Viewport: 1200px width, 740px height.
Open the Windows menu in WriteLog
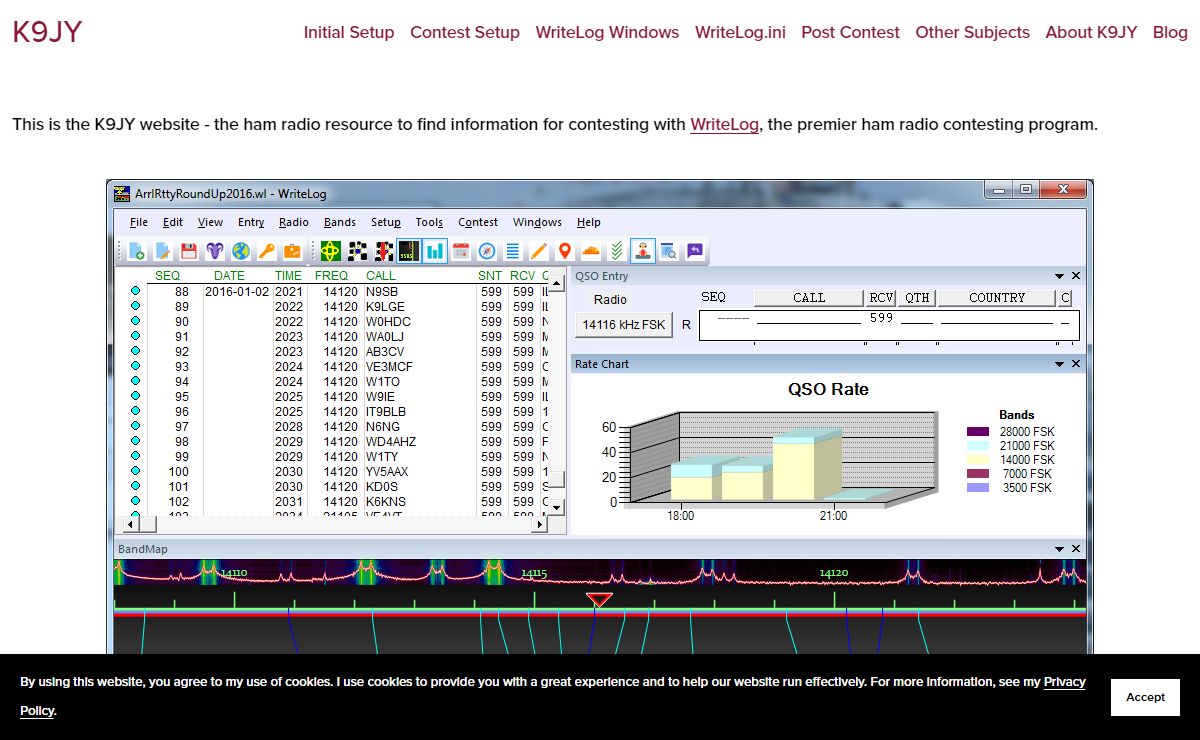click(537, 222)
